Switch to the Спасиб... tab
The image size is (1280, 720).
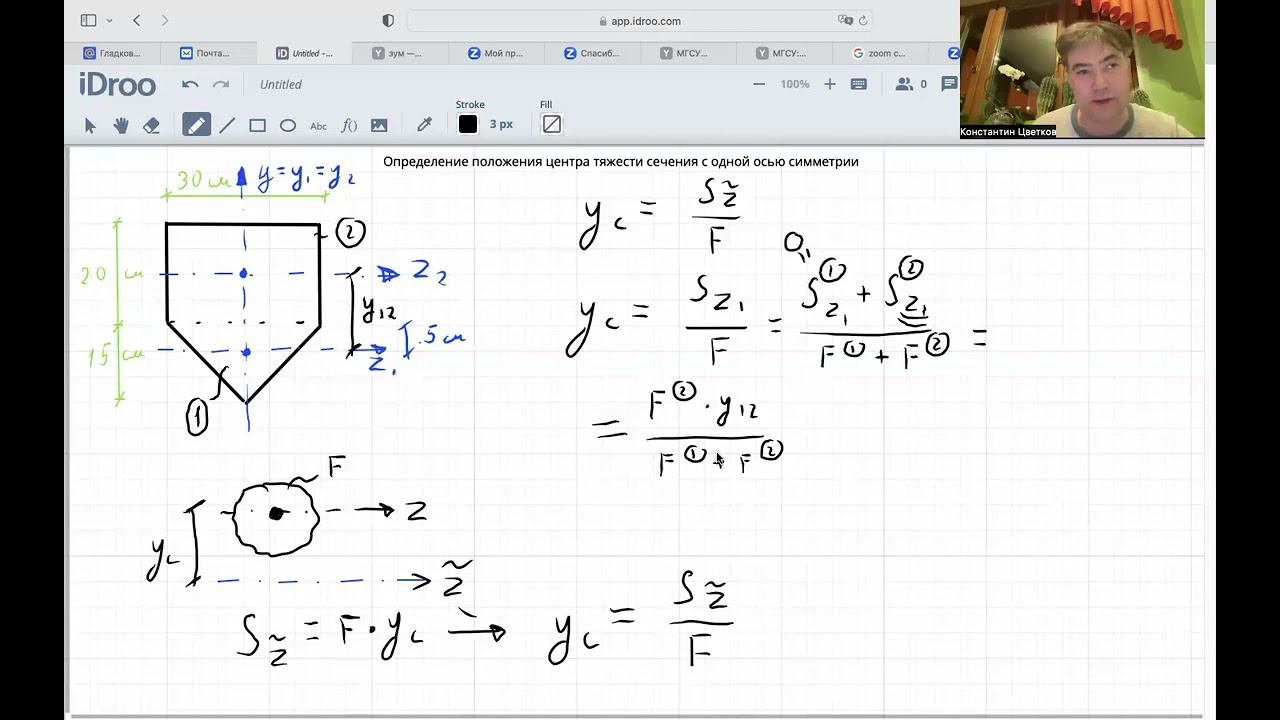[x=592, y=53]
